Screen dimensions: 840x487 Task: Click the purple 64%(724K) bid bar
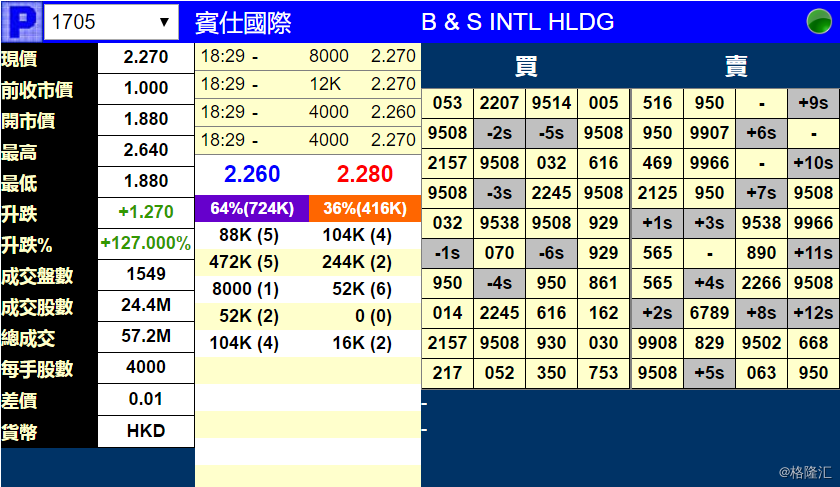(252, 208)
